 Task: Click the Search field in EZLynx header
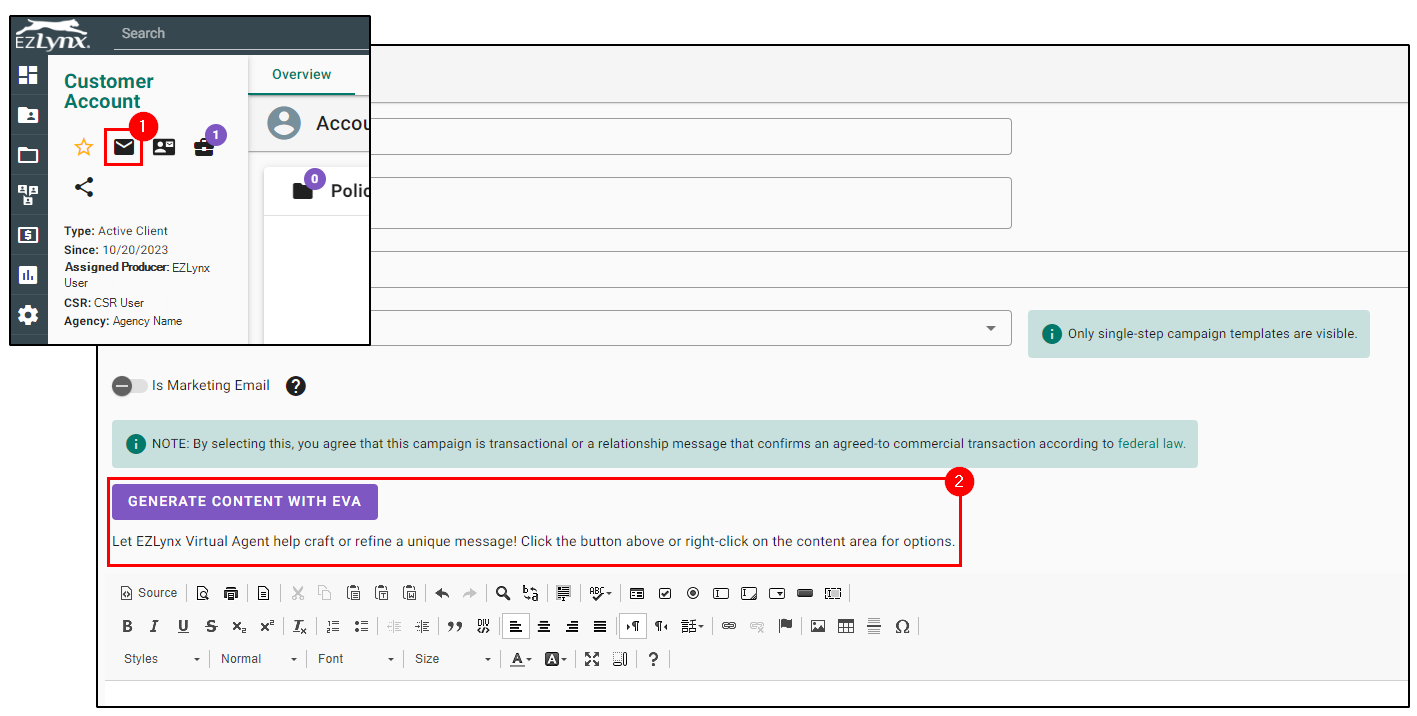coord(240,33)
